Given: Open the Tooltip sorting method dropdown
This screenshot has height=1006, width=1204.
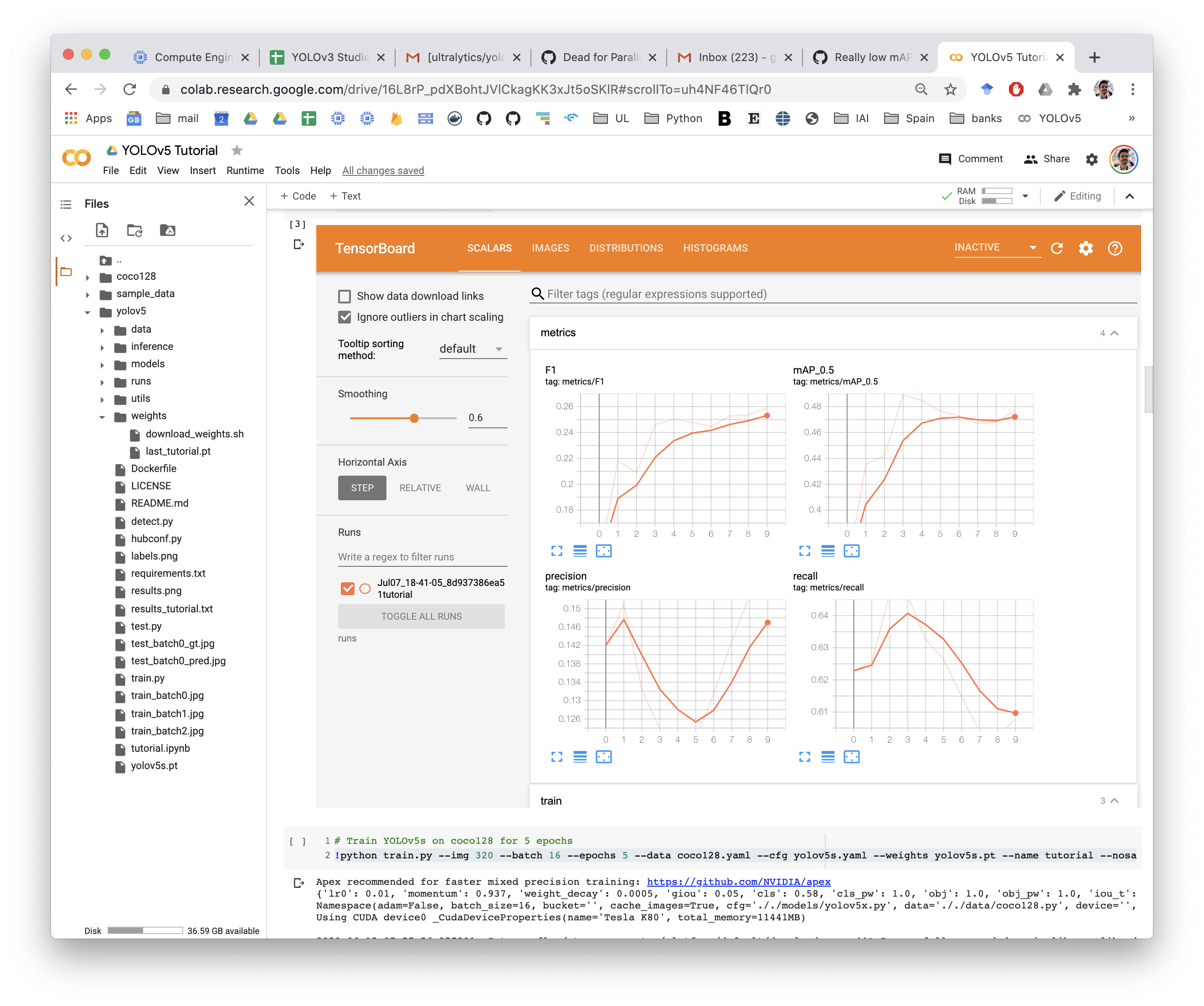Looking at the screenshot, I should point(472,349).
